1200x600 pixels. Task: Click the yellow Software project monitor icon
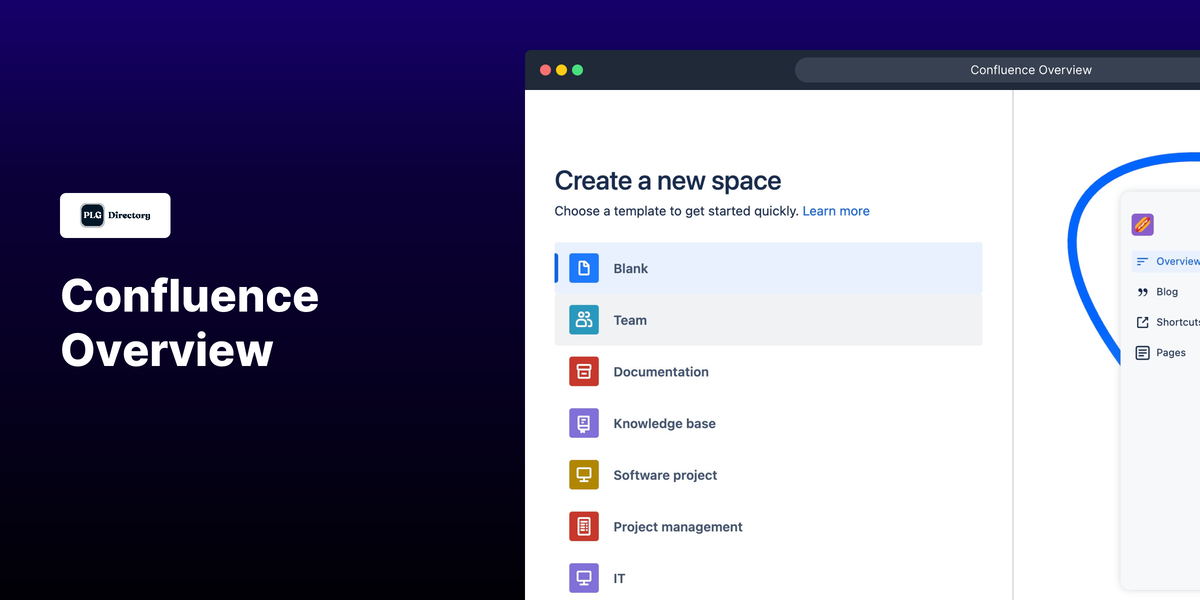click(584, 475)
